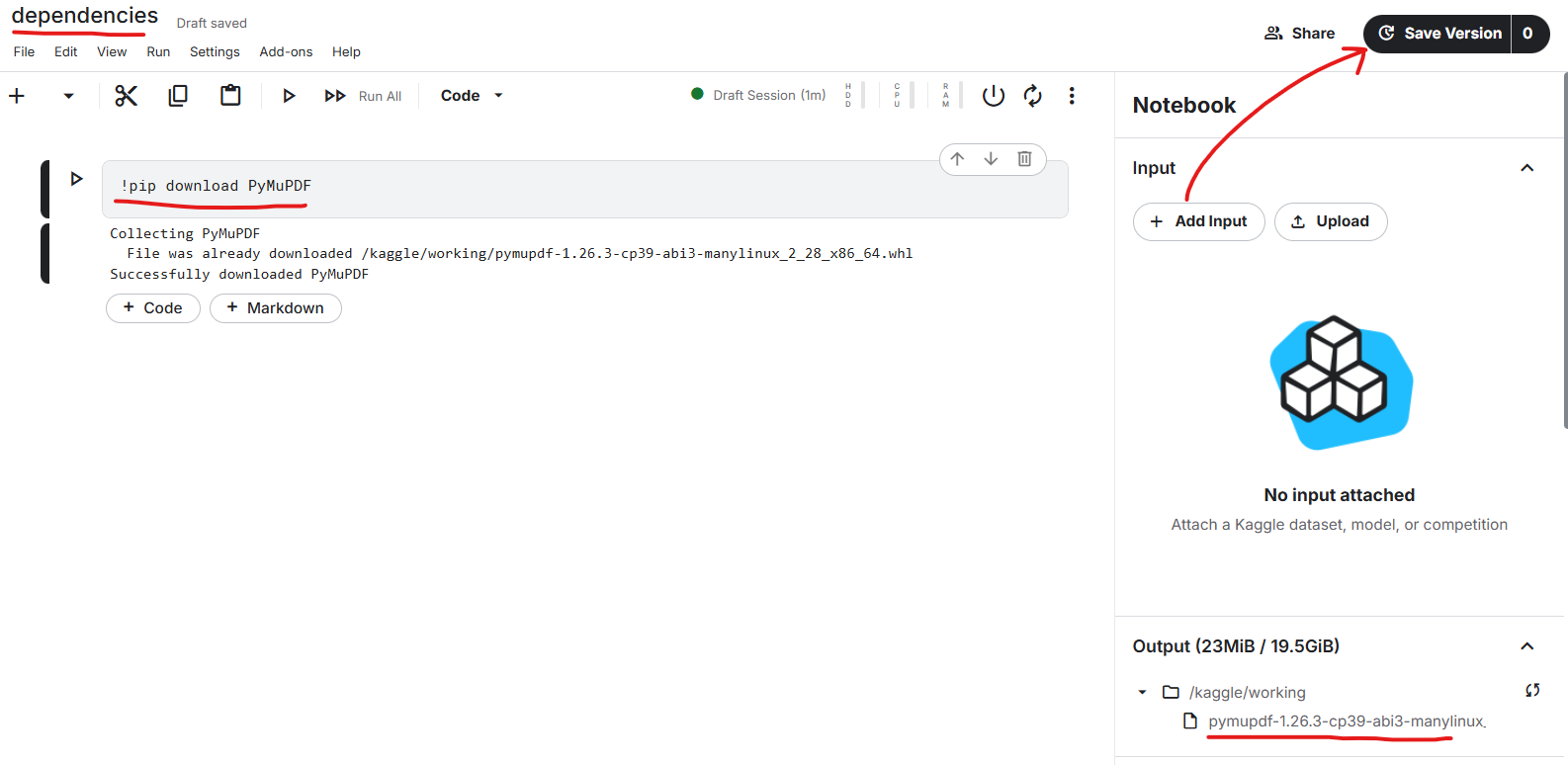Collapse the Input section

click(1526, 168)
